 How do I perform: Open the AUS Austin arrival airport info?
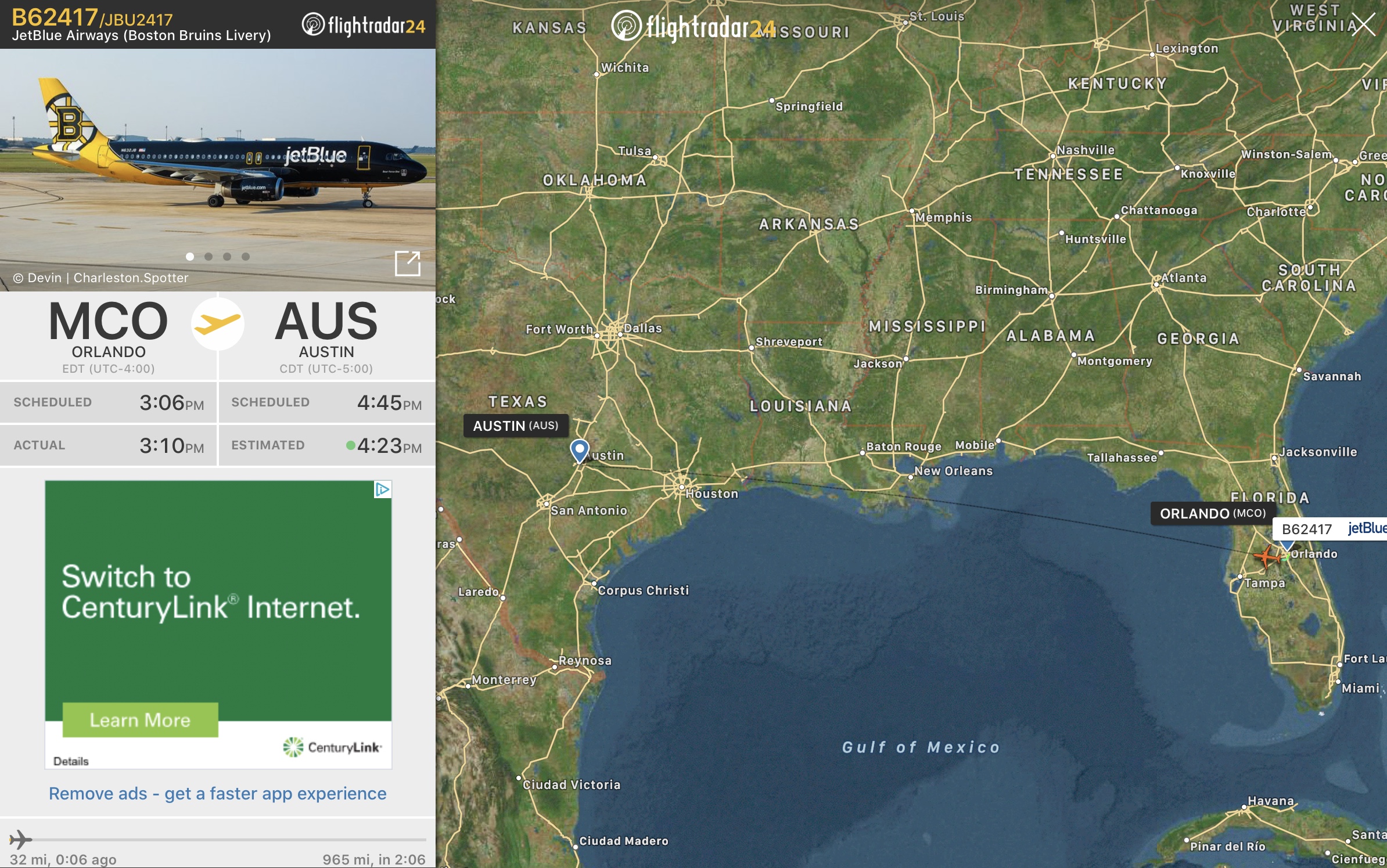click(326, 336)
